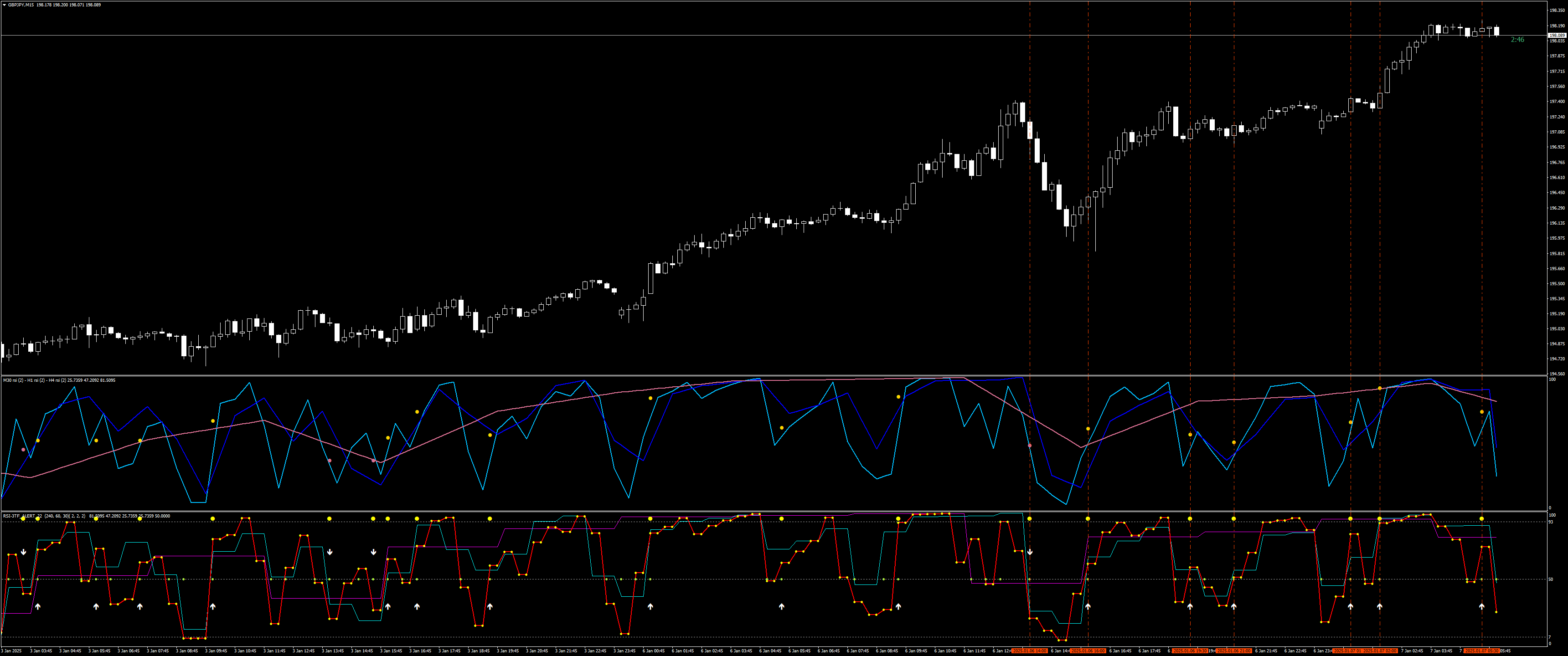The width and height of the screenshot is (1568, 656).
Task: Click the 198.350 label on price scale
Action: [1557, 10]
